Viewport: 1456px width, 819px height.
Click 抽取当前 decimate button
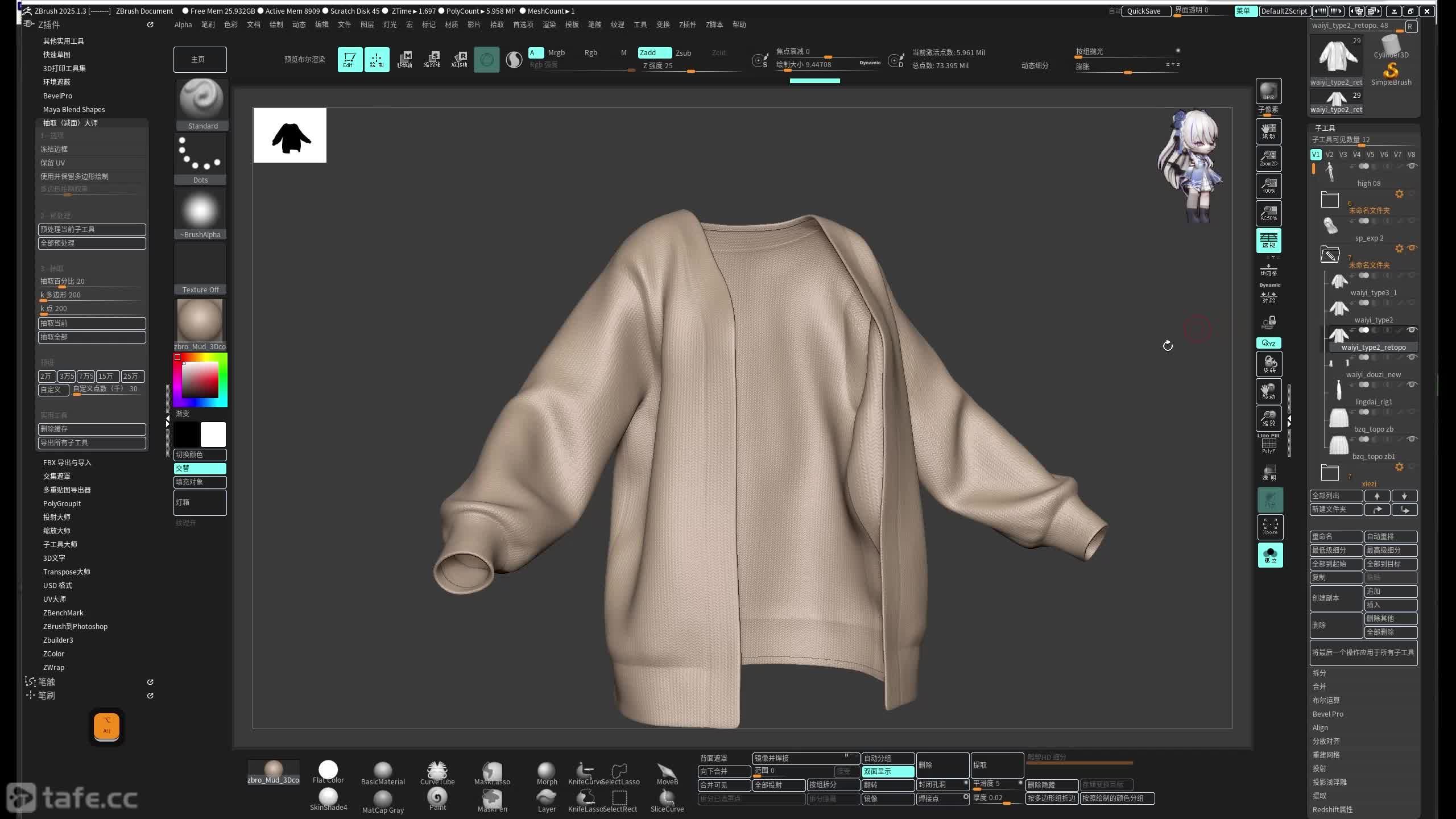coord(92,323)
